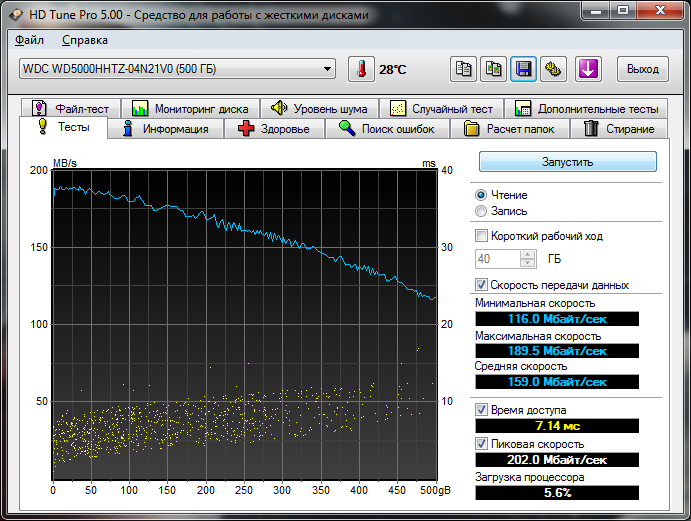Click the Additional tests icon
The height and width of the screenshot is (521, 691).
click(523, 108)
